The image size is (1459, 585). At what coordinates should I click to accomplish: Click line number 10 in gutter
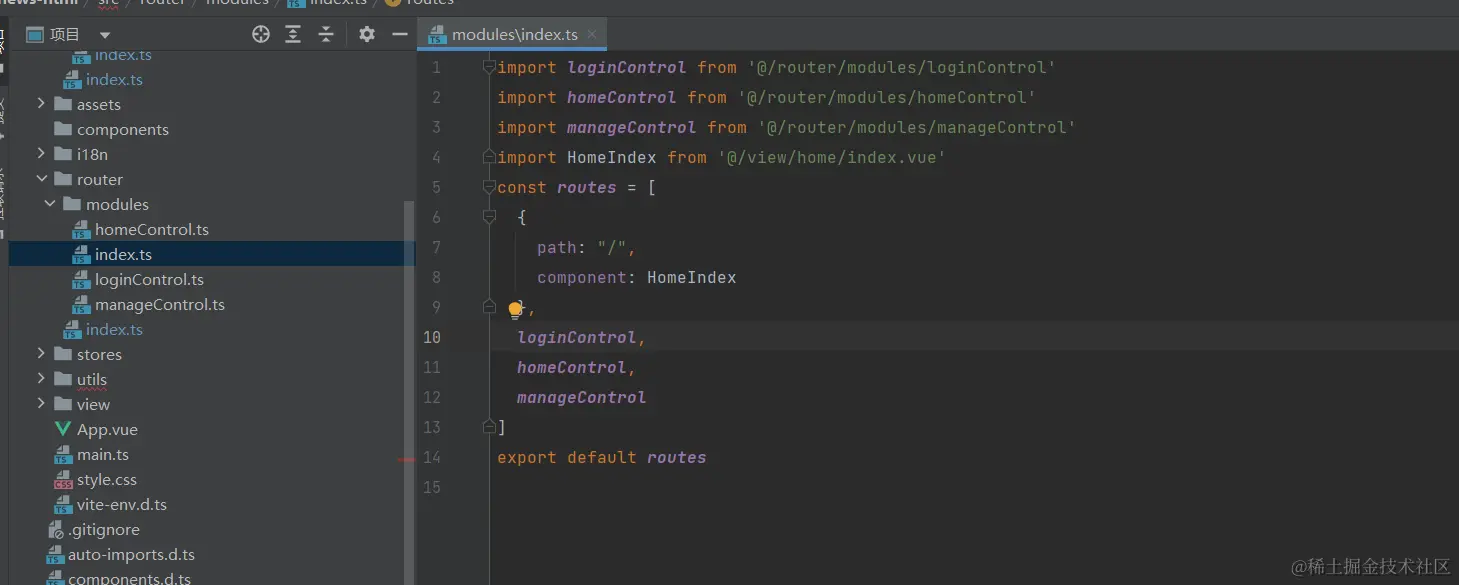click(x=431, y=337)
